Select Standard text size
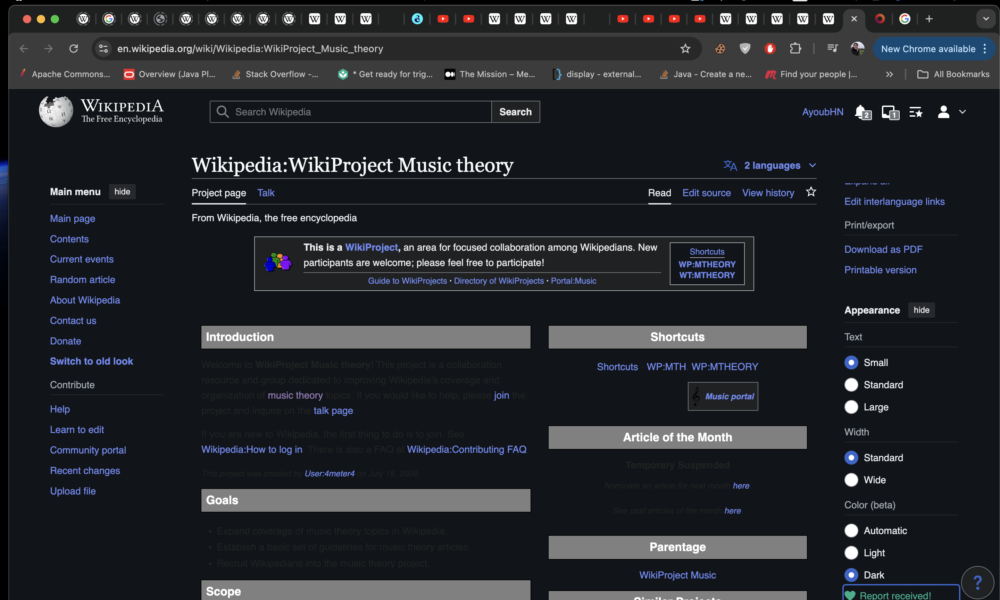 851,384
